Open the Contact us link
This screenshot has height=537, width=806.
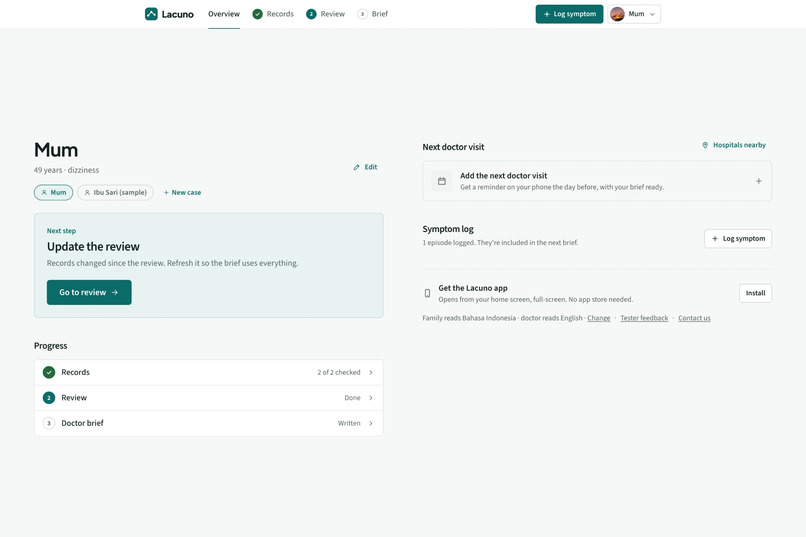(x=694, y=318)
